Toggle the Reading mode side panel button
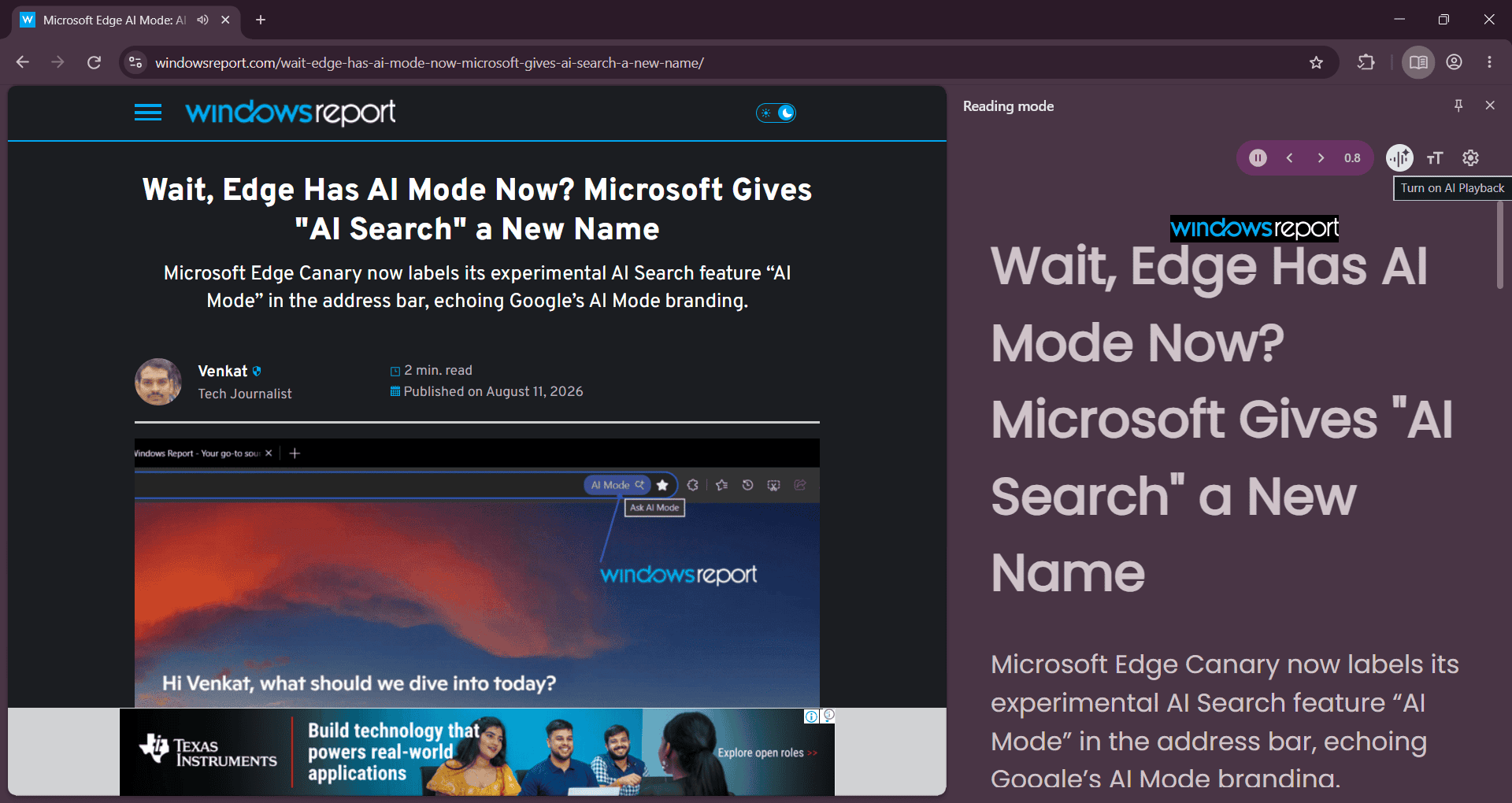Viewport: 1512px width, 803px height. click(1418, 62)
